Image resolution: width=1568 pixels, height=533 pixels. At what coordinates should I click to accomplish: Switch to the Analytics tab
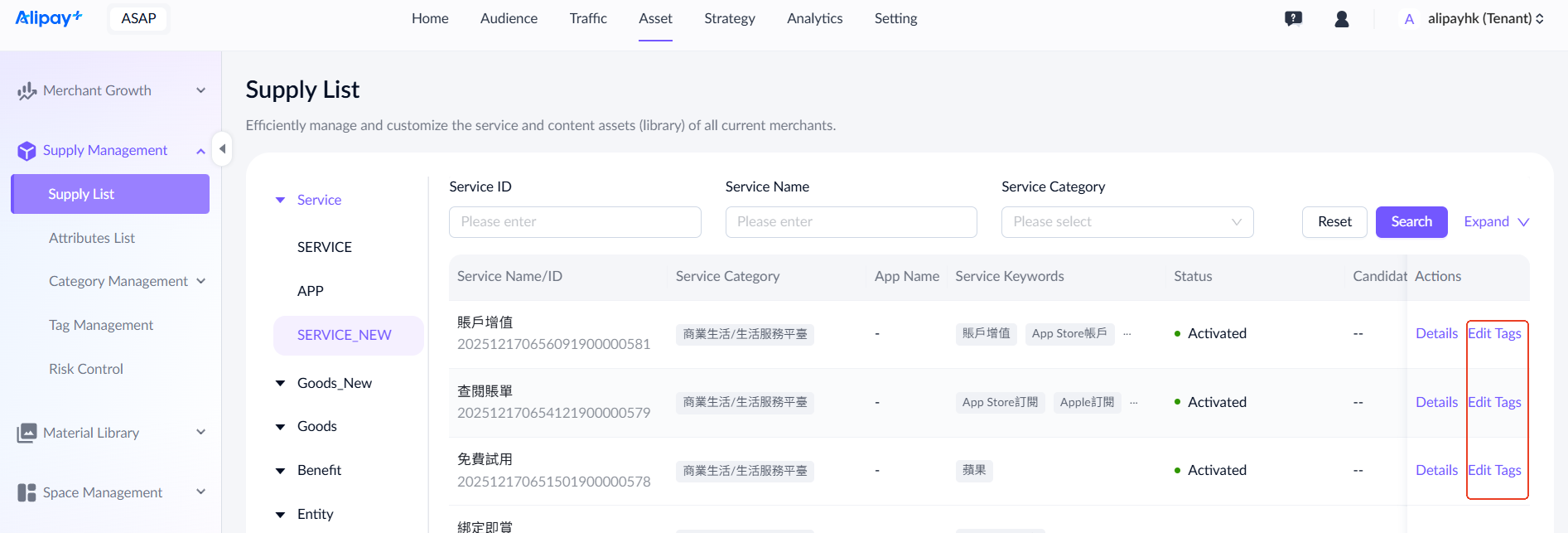point(814,18)
